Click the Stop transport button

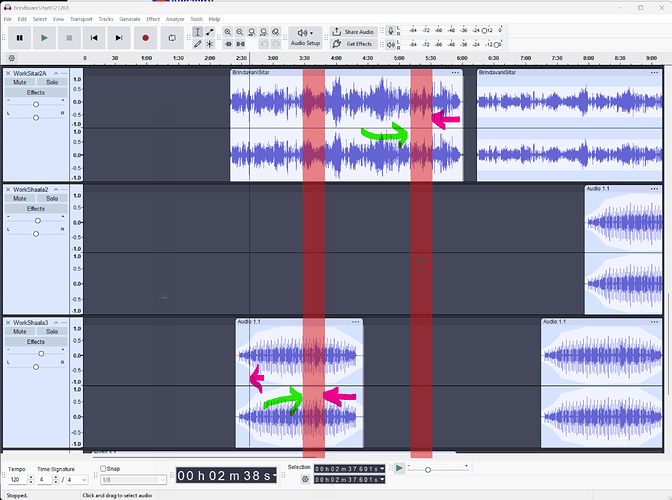click(69, 38)
